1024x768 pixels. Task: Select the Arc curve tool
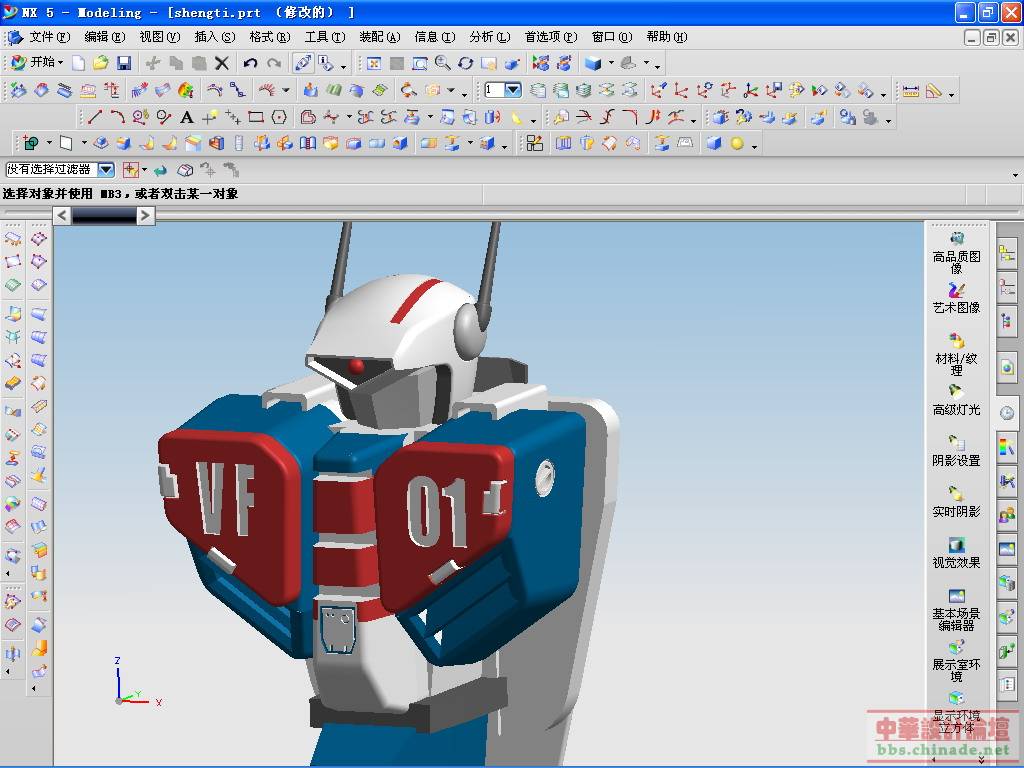[118, 117]
